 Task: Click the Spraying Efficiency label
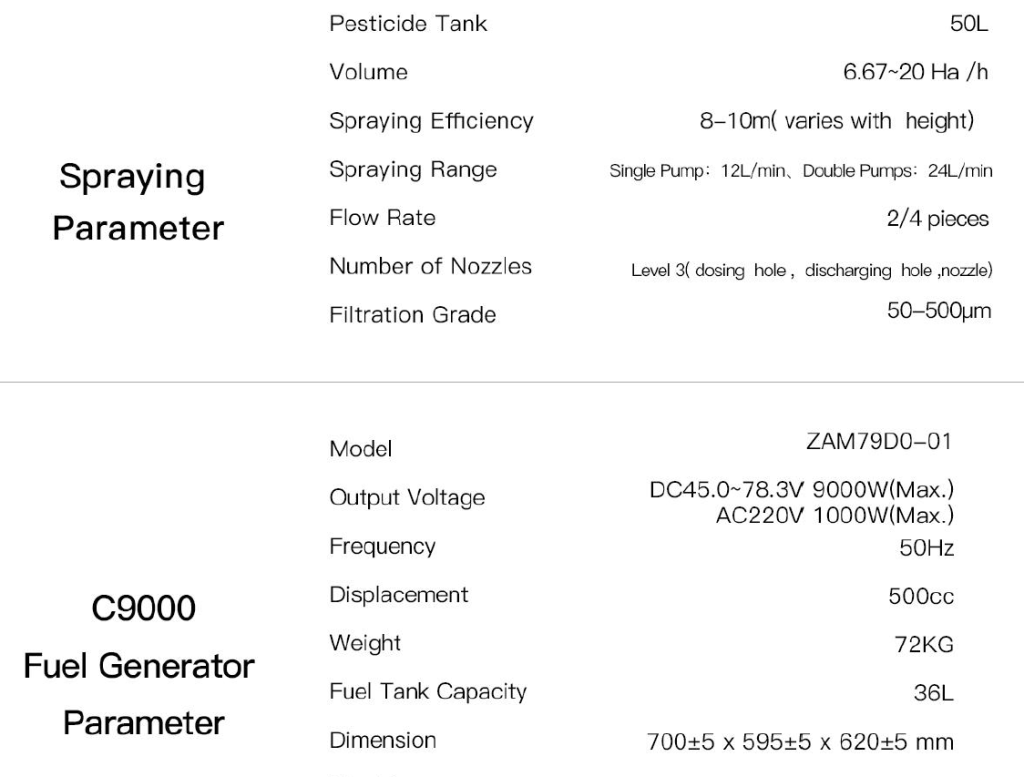(x=431, y=121)
